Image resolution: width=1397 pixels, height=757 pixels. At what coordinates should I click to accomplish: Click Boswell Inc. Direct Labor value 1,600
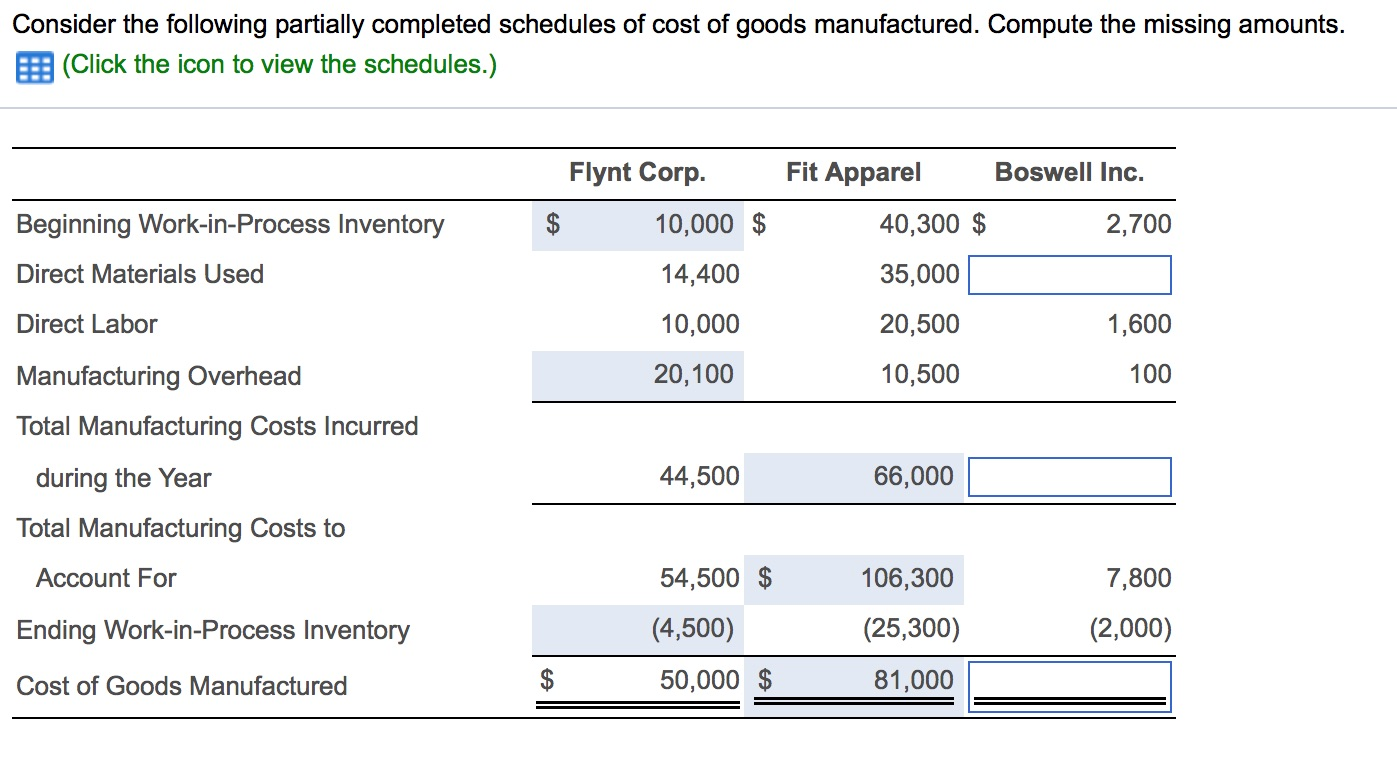1138,325
